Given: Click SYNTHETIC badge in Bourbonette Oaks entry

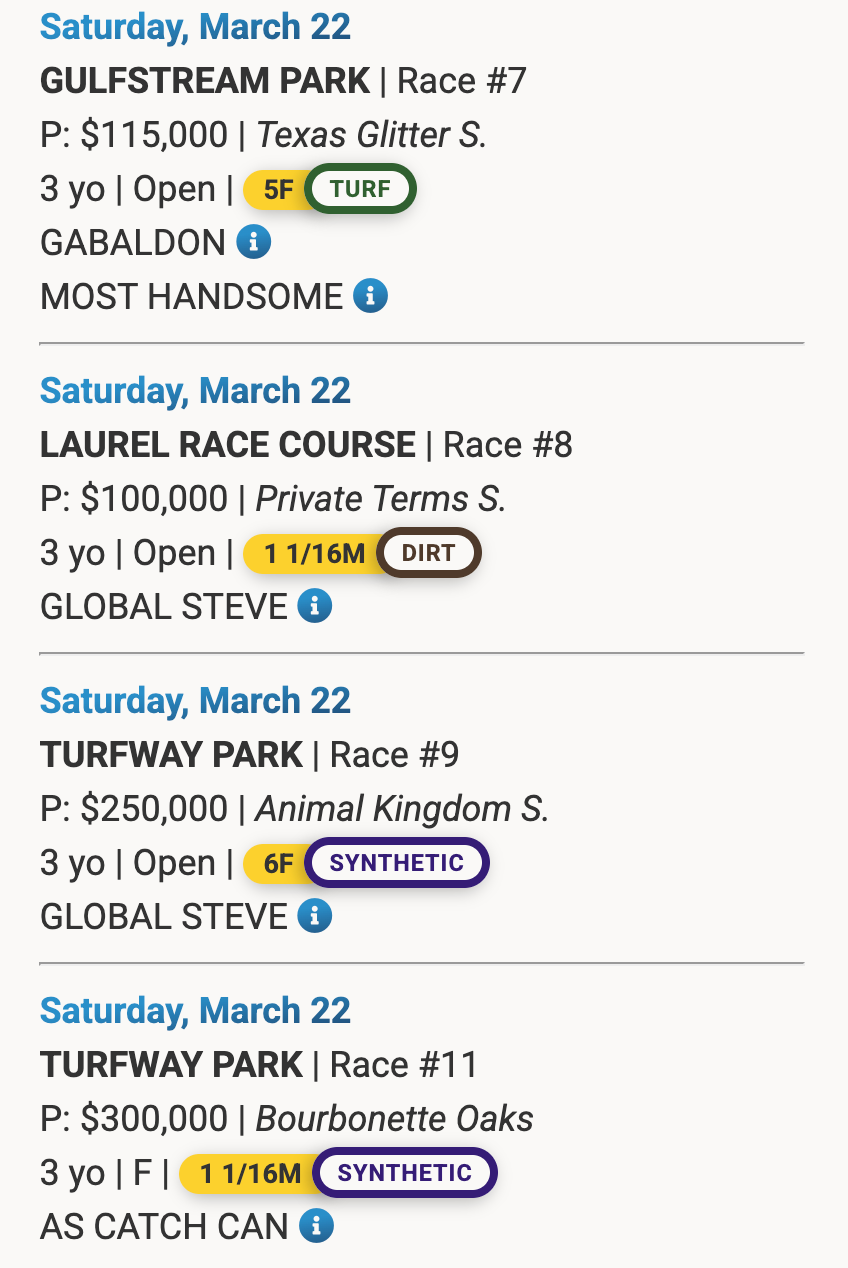Looking at the screenshot, I should [x=404, y=1173].
